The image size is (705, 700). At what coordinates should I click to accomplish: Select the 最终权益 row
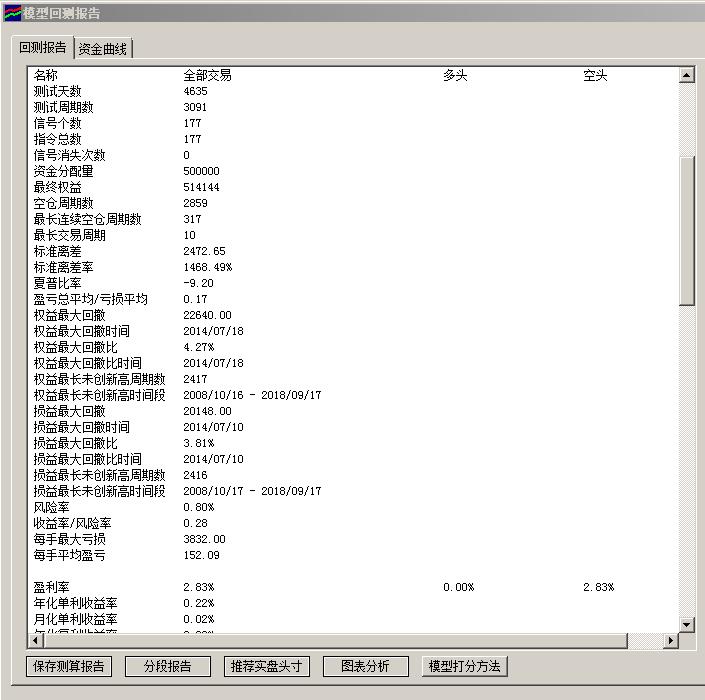click(x=58, y=187)
